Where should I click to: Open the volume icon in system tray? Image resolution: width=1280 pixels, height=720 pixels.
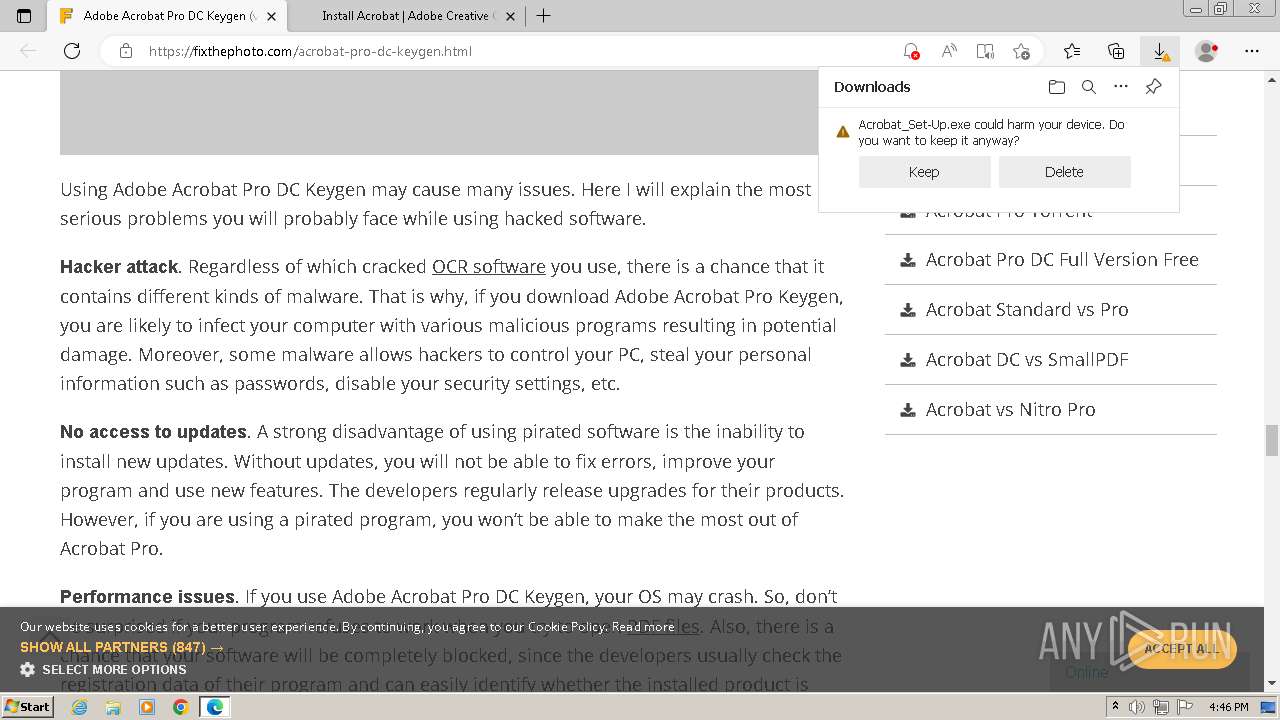[x=1138, y=707]
